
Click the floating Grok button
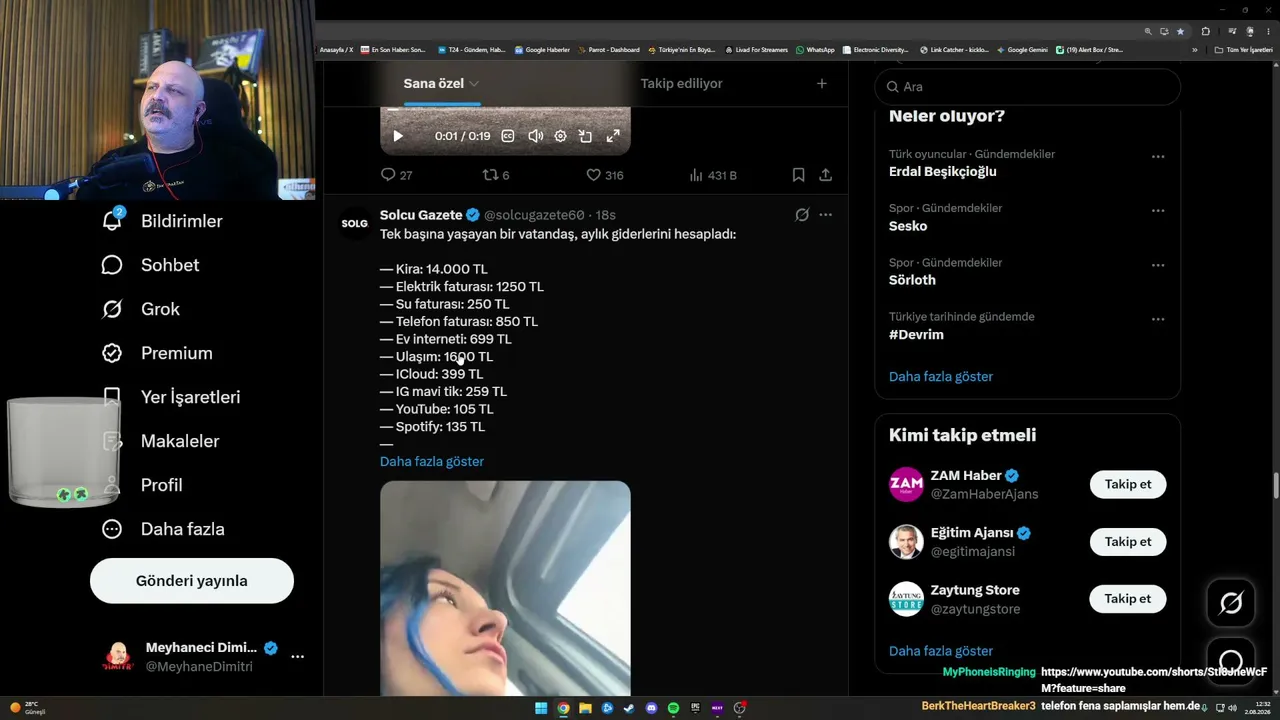coord(1231,603)
